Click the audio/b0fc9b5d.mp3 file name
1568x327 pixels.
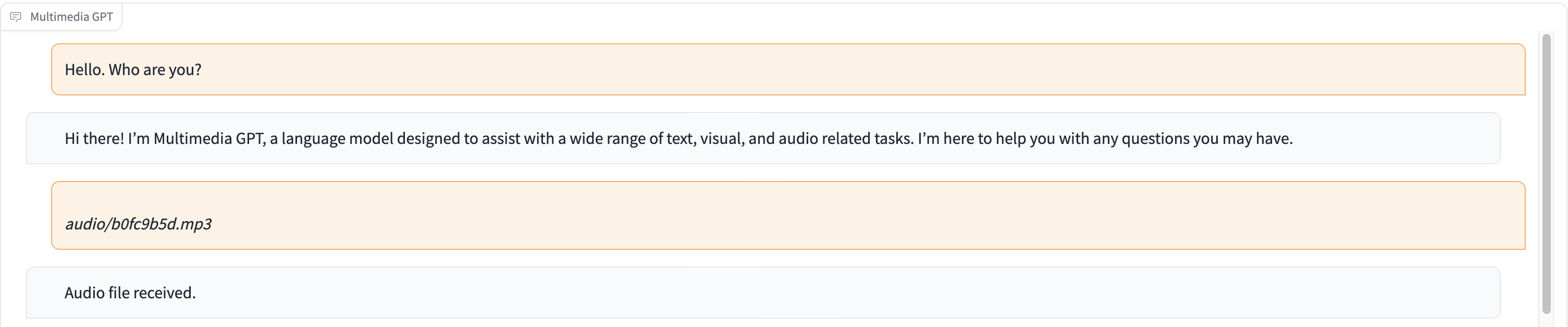tap(138, 224)
